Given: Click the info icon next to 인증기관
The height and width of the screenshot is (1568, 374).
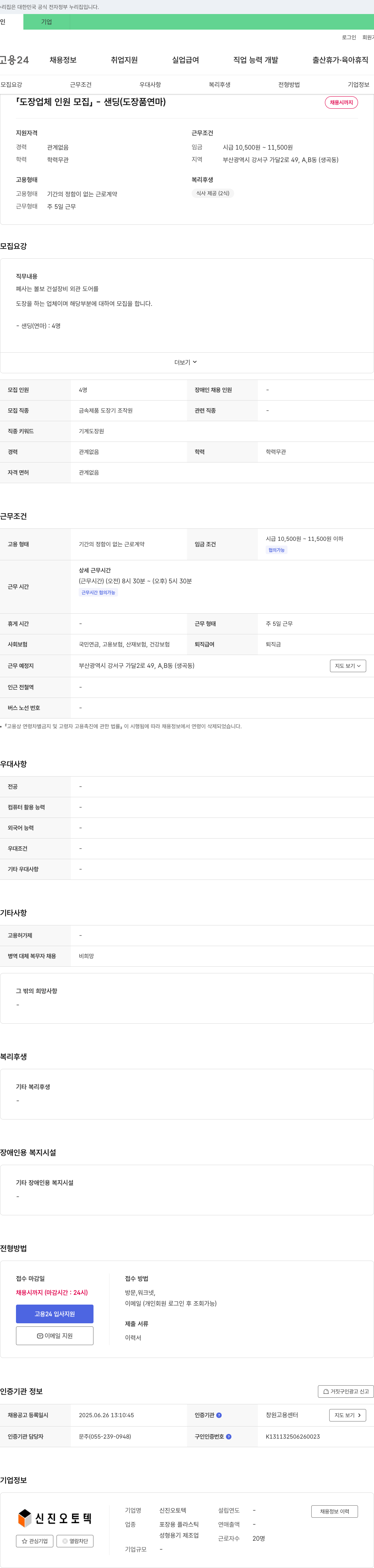Looking at the screenshot, I should point(219,1415).
